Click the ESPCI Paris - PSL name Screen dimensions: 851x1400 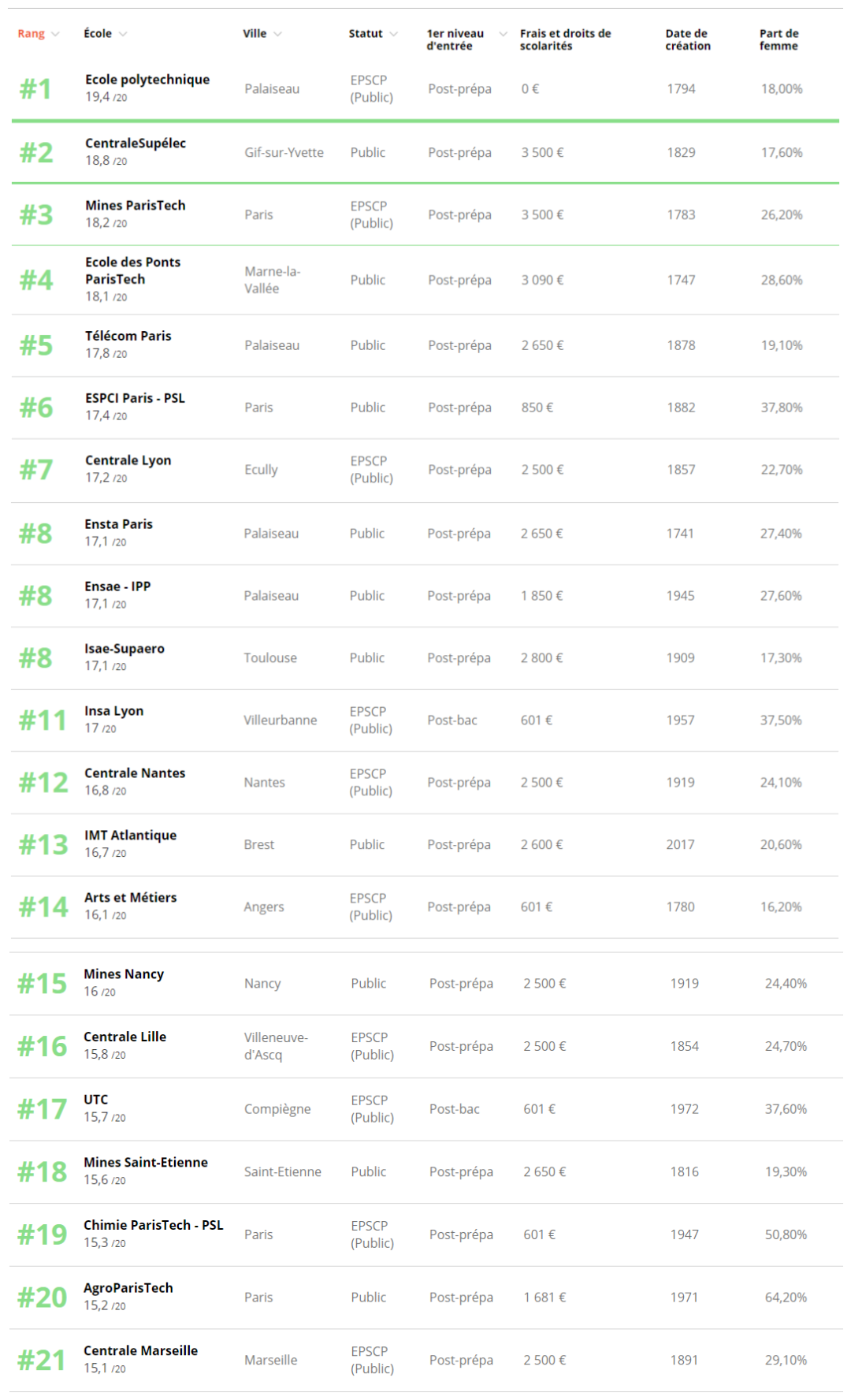(x=135, y=398)
